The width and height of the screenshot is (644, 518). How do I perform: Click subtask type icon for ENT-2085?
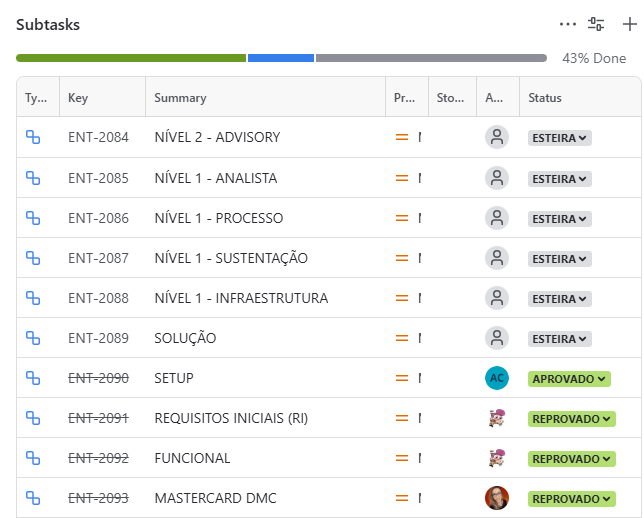[x=33, y=178]
